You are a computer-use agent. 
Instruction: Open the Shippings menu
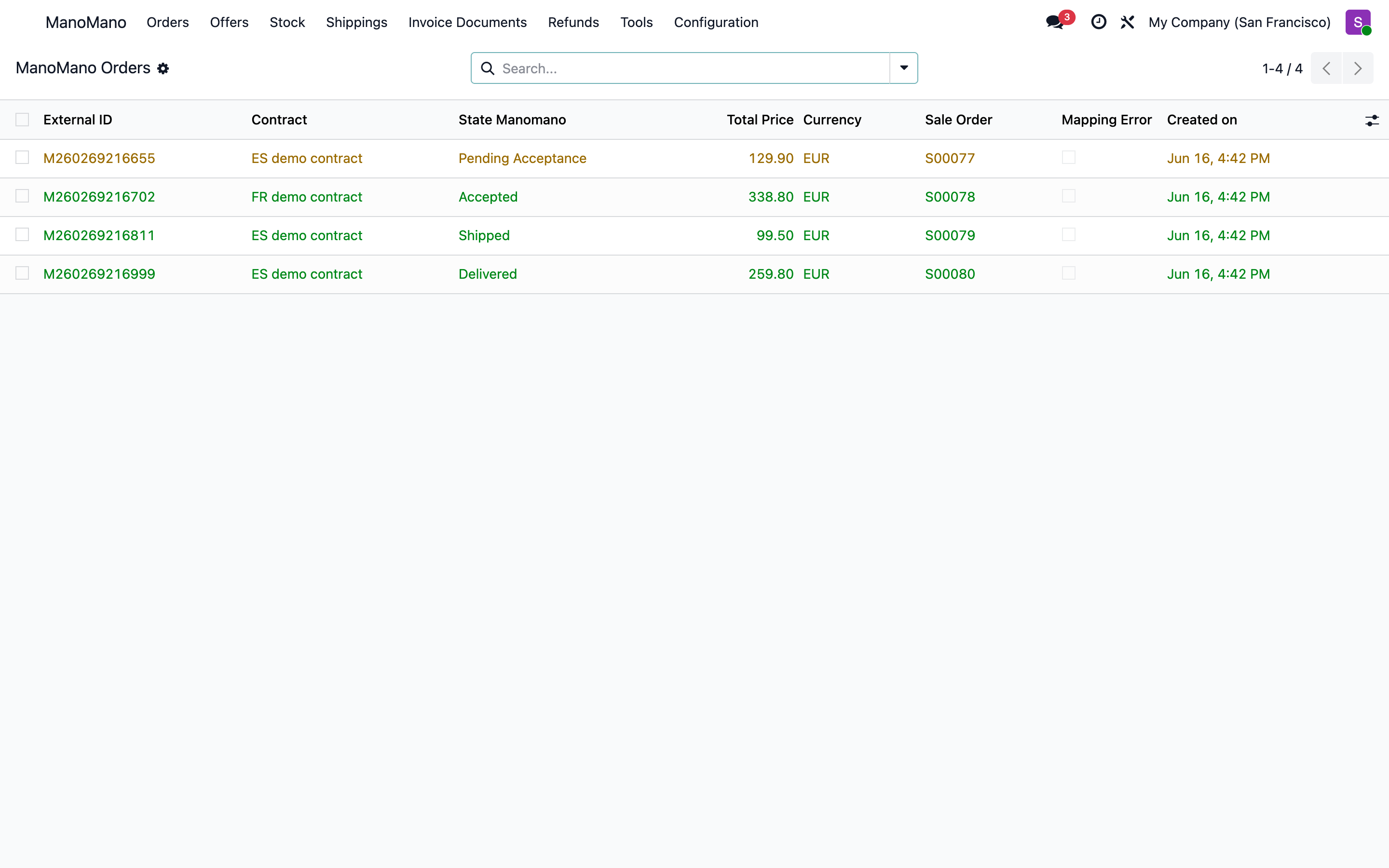(x=356, y=22)
